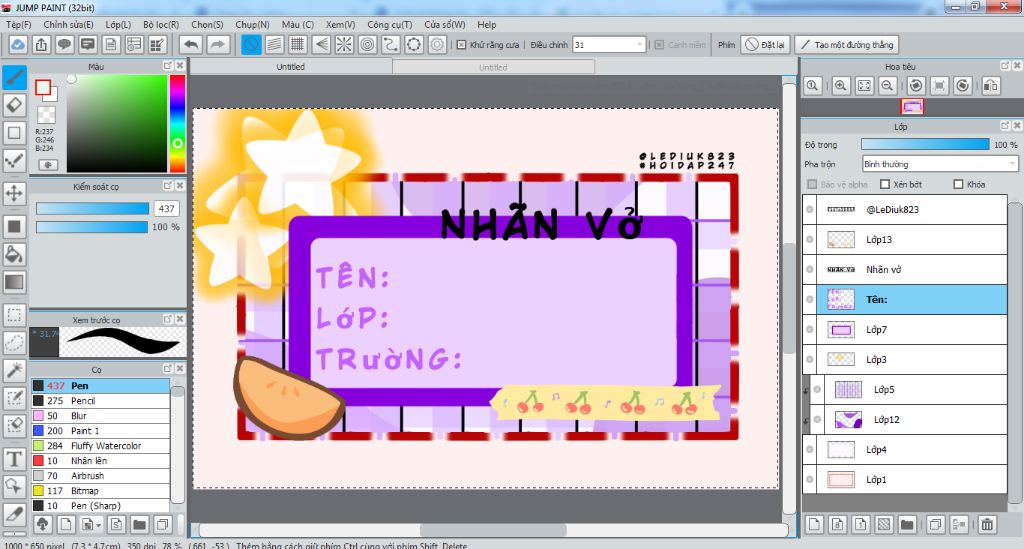Image resolution: width=1024 pixels, height=549 pixels.
Task: Open the Chỉnh sửa(E) menu
Action: point(68,24)
